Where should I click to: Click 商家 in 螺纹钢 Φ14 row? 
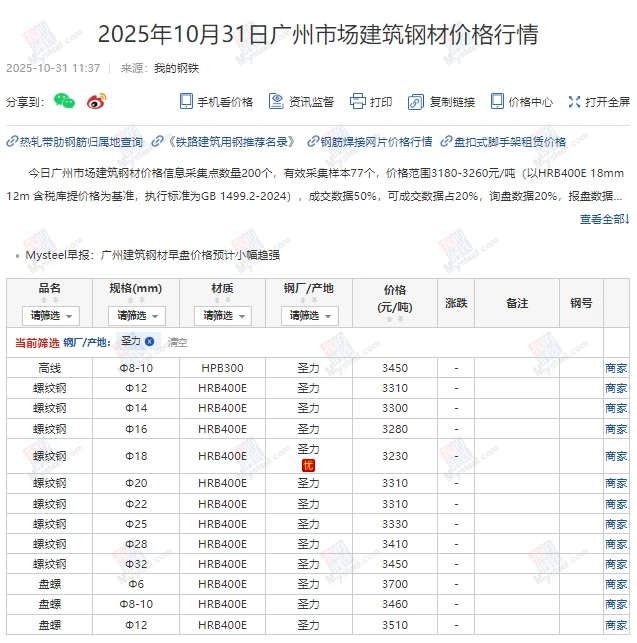pyautogui.click(x=616, y=408)
